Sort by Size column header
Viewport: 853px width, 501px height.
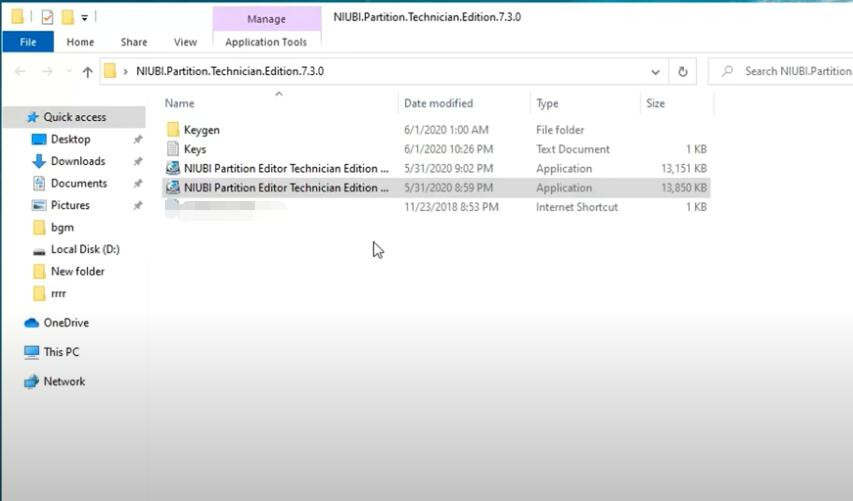coord(656,103)
